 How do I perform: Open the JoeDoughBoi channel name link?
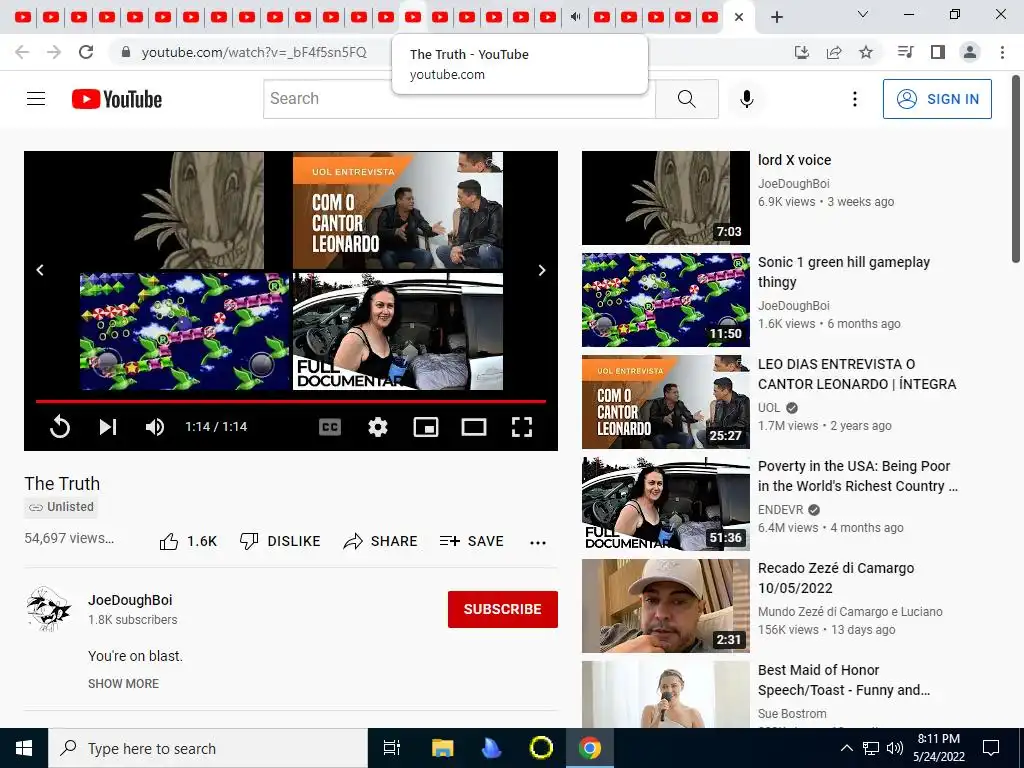point(130,600)
